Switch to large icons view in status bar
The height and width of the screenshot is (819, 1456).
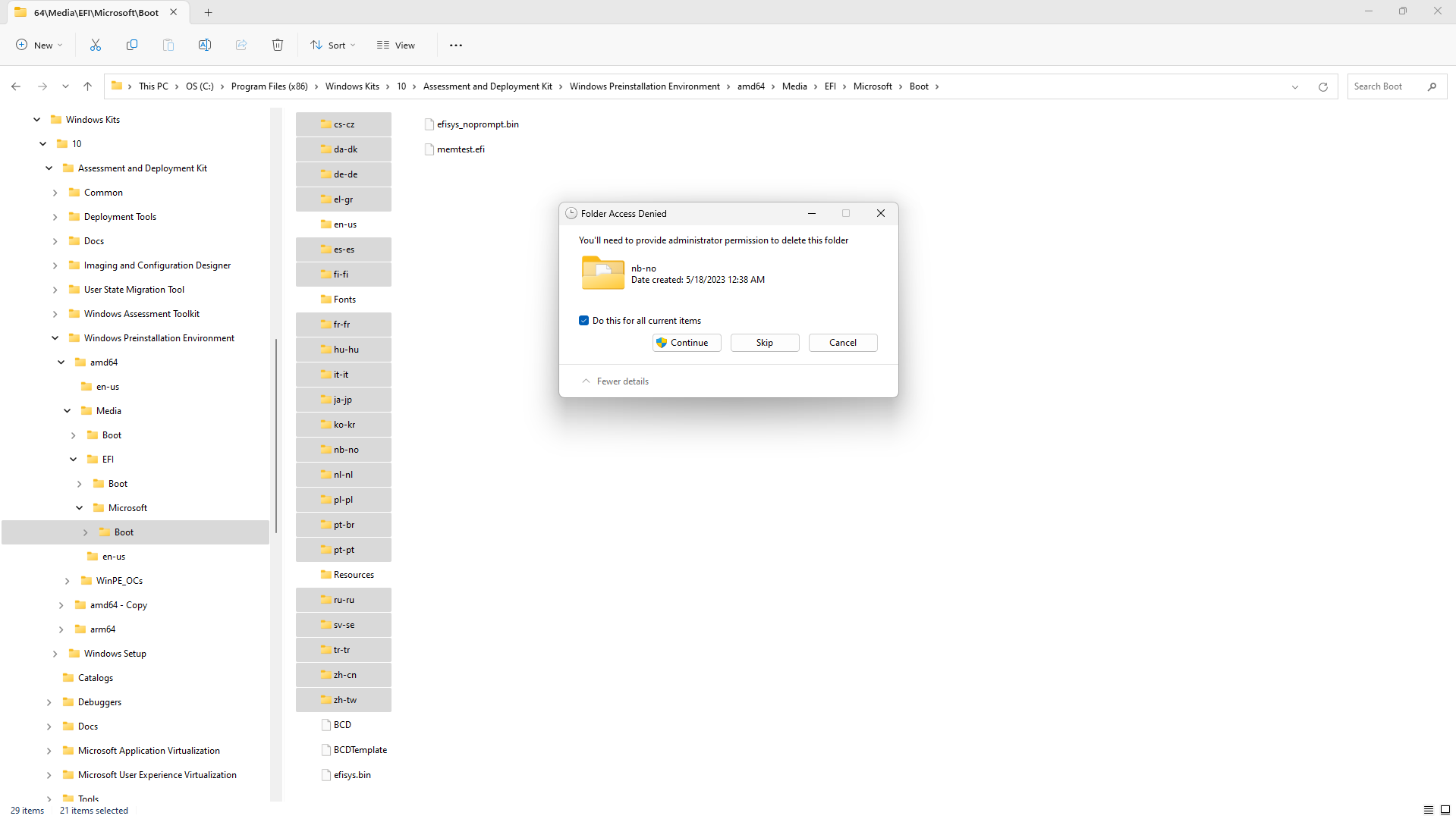click(1445, 810)
